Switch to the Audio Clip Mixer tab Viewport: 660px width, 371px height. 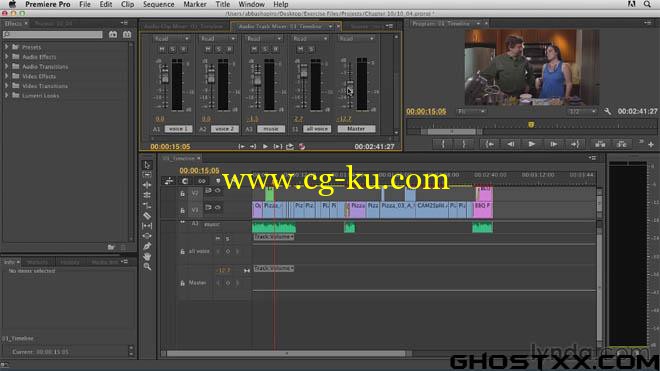pyautogui.click(x=183, y=26)
